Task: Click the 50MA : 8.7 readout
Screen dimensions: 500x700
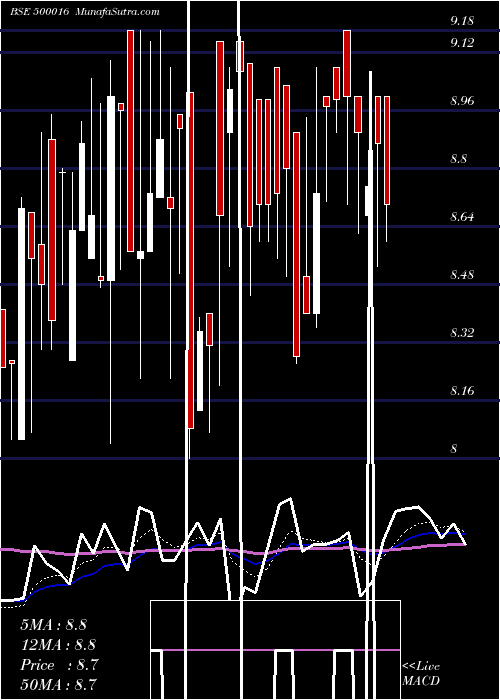Action: 58,684
